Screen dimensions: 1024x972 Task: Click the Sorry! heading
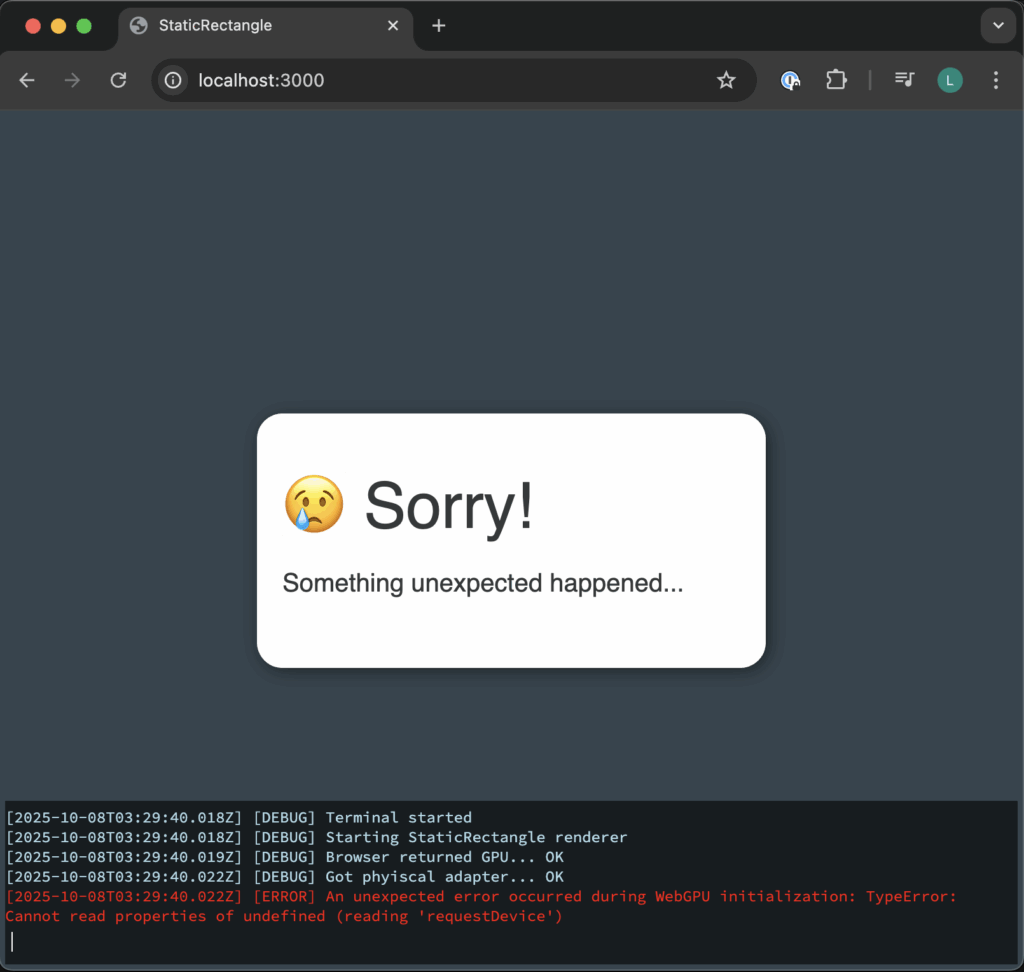449,505
